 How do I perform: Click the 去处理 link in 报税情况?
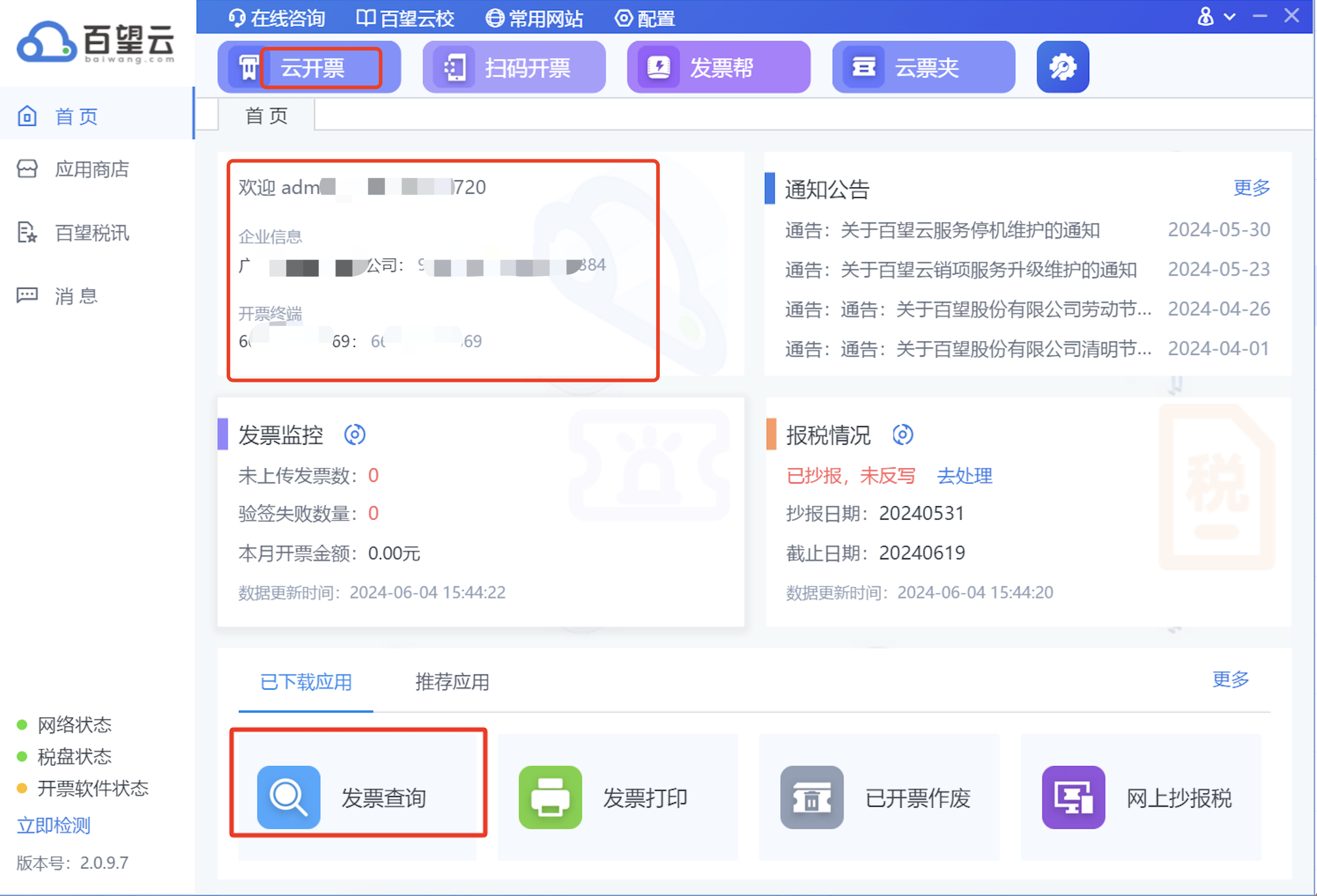[x=965, y=476]
